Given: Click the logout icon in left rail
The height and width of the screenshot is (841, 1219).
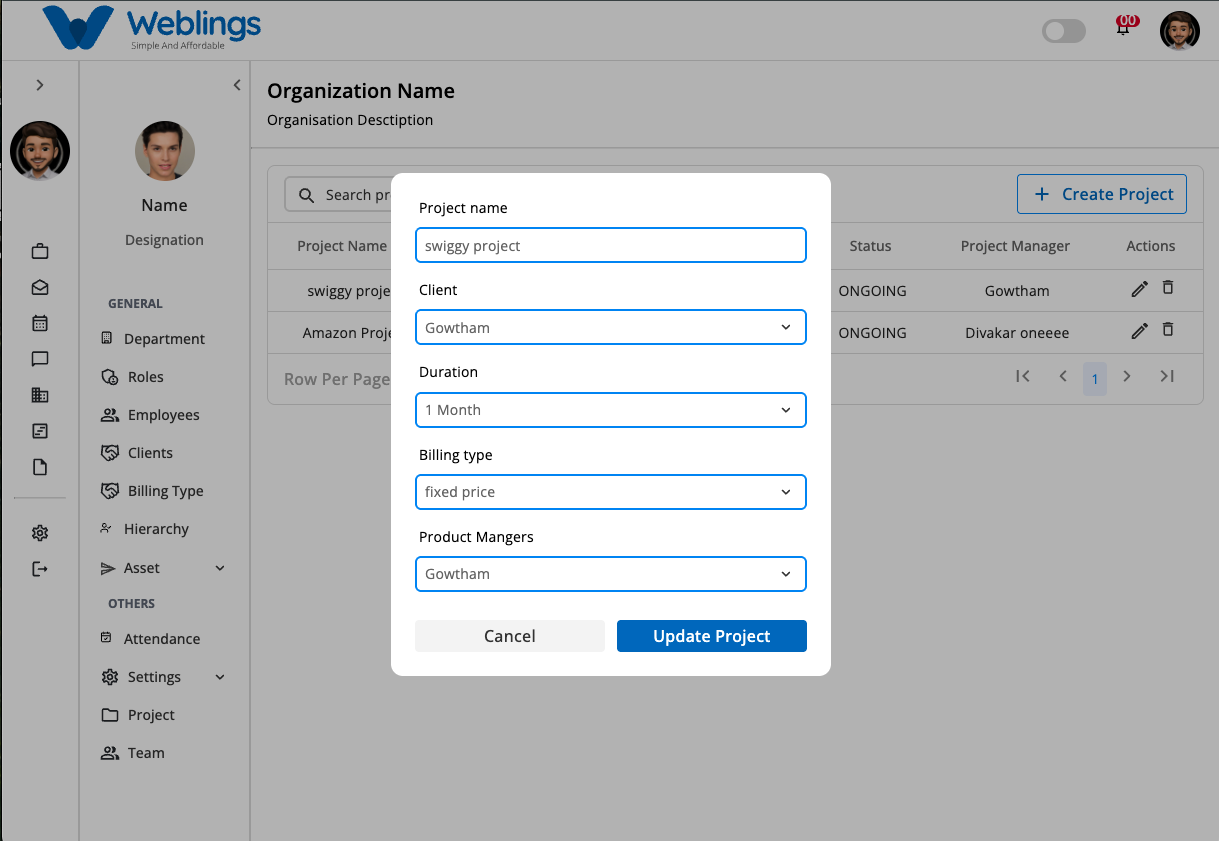Looking at the screenshot, I should coord(40,569).
